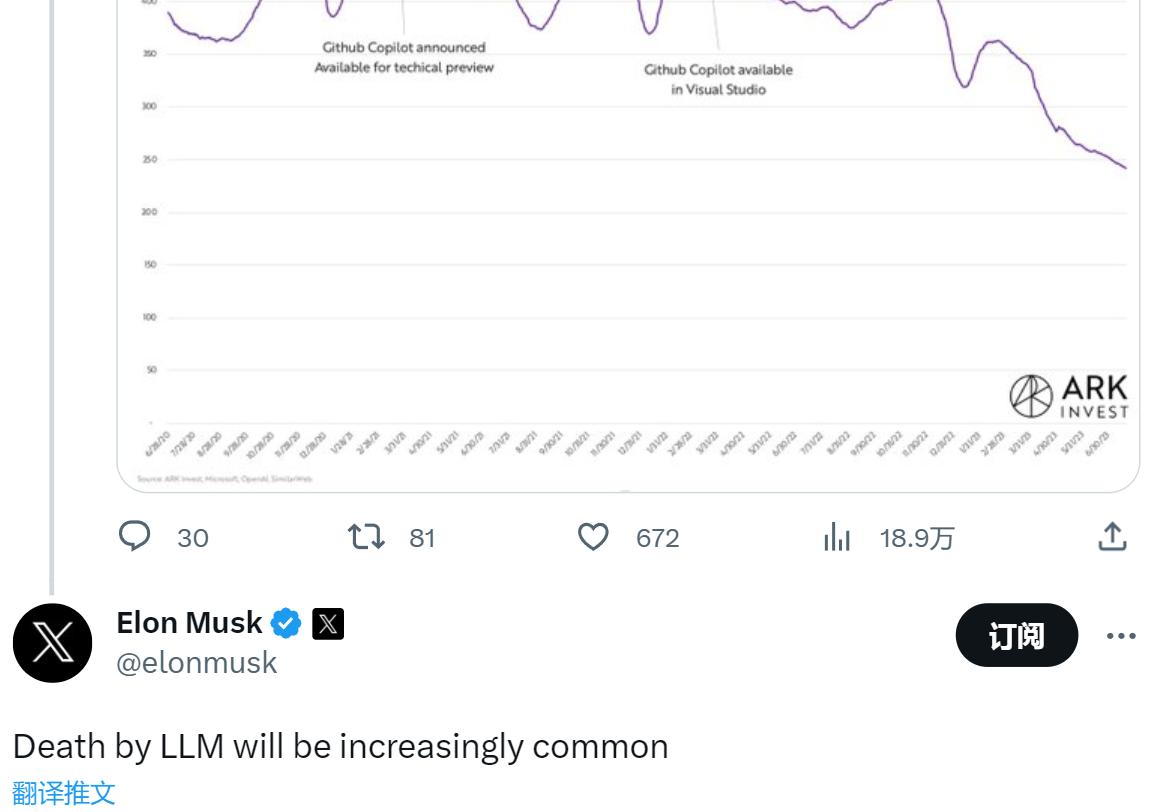Open the three-dot more options menu

1121,635
